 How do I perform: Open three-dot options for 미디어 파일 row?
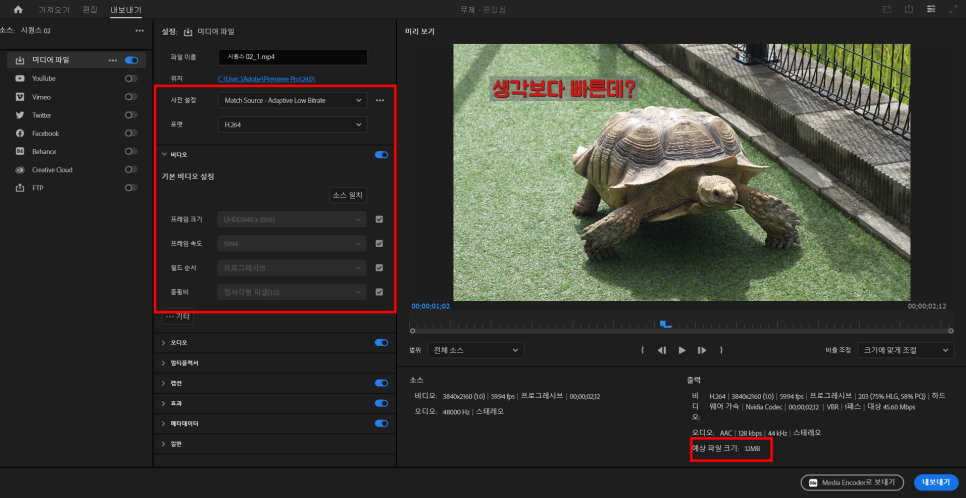(x=113, y=60)
